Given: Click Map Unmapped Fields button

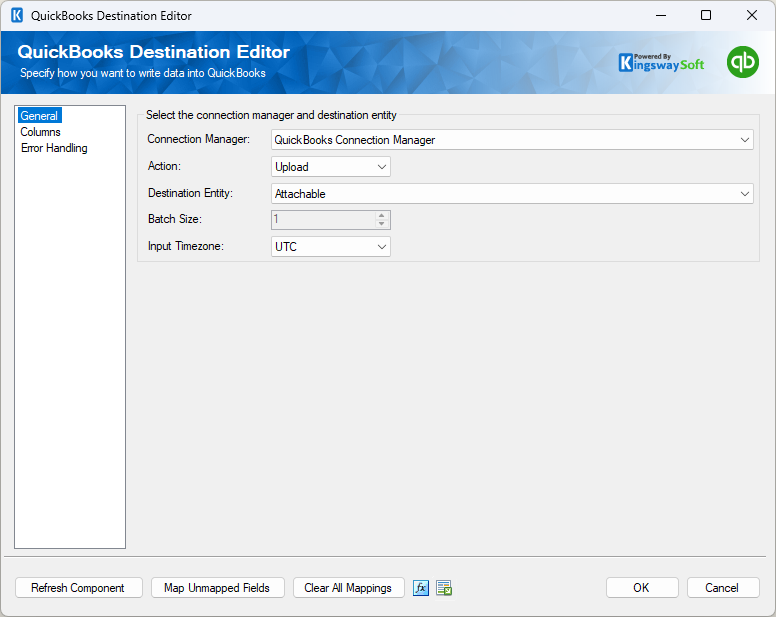Looking at the screenshot, I should click(x=217, y=588).
